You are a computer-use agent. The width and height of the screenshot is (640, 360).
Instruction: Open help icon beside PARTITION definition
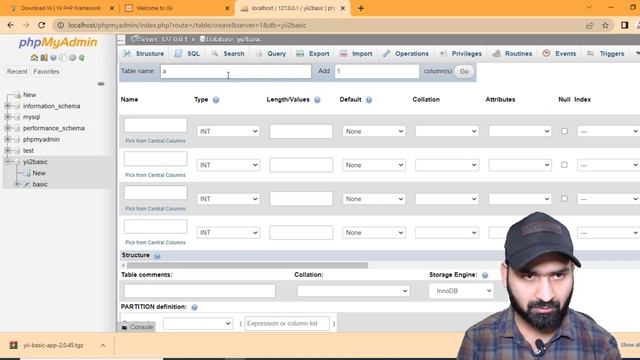point(194,307)
